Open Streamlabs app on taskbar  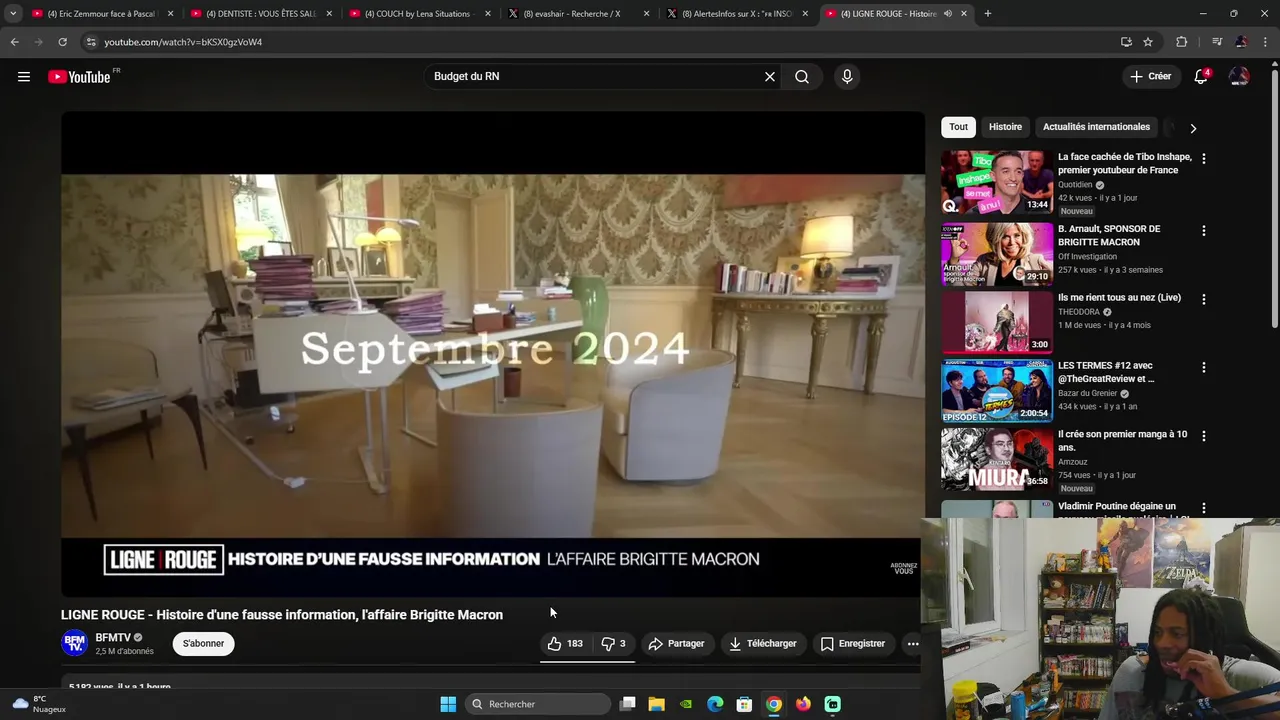pos(832,704)
